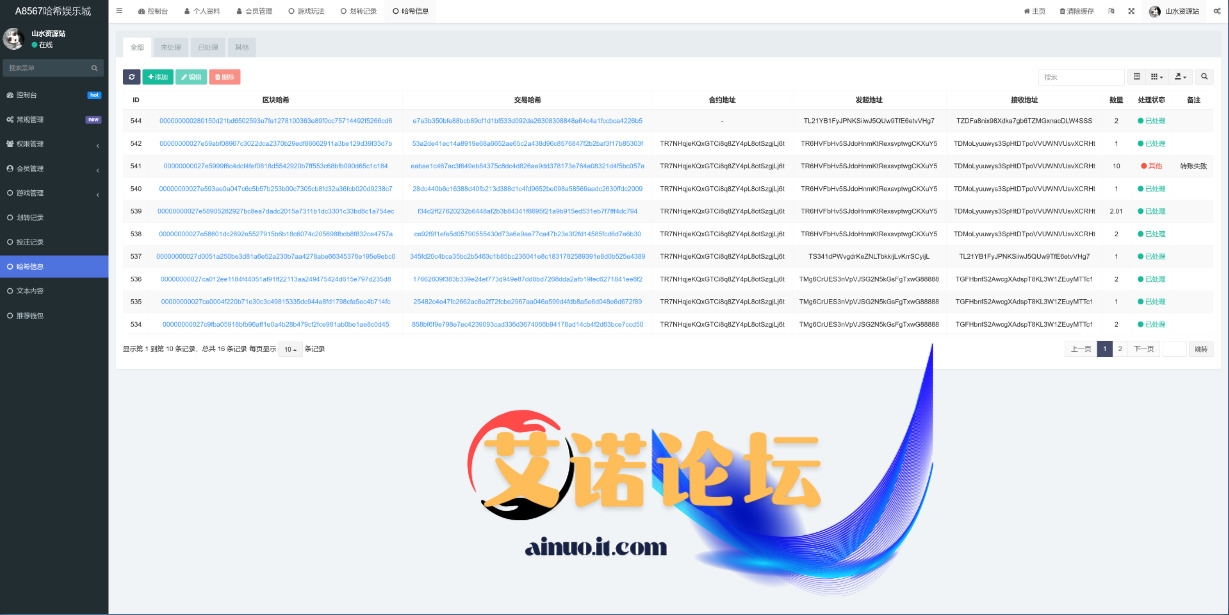Open the export data dropdown
1229x615 pixels.
(x=1180, y=77)
